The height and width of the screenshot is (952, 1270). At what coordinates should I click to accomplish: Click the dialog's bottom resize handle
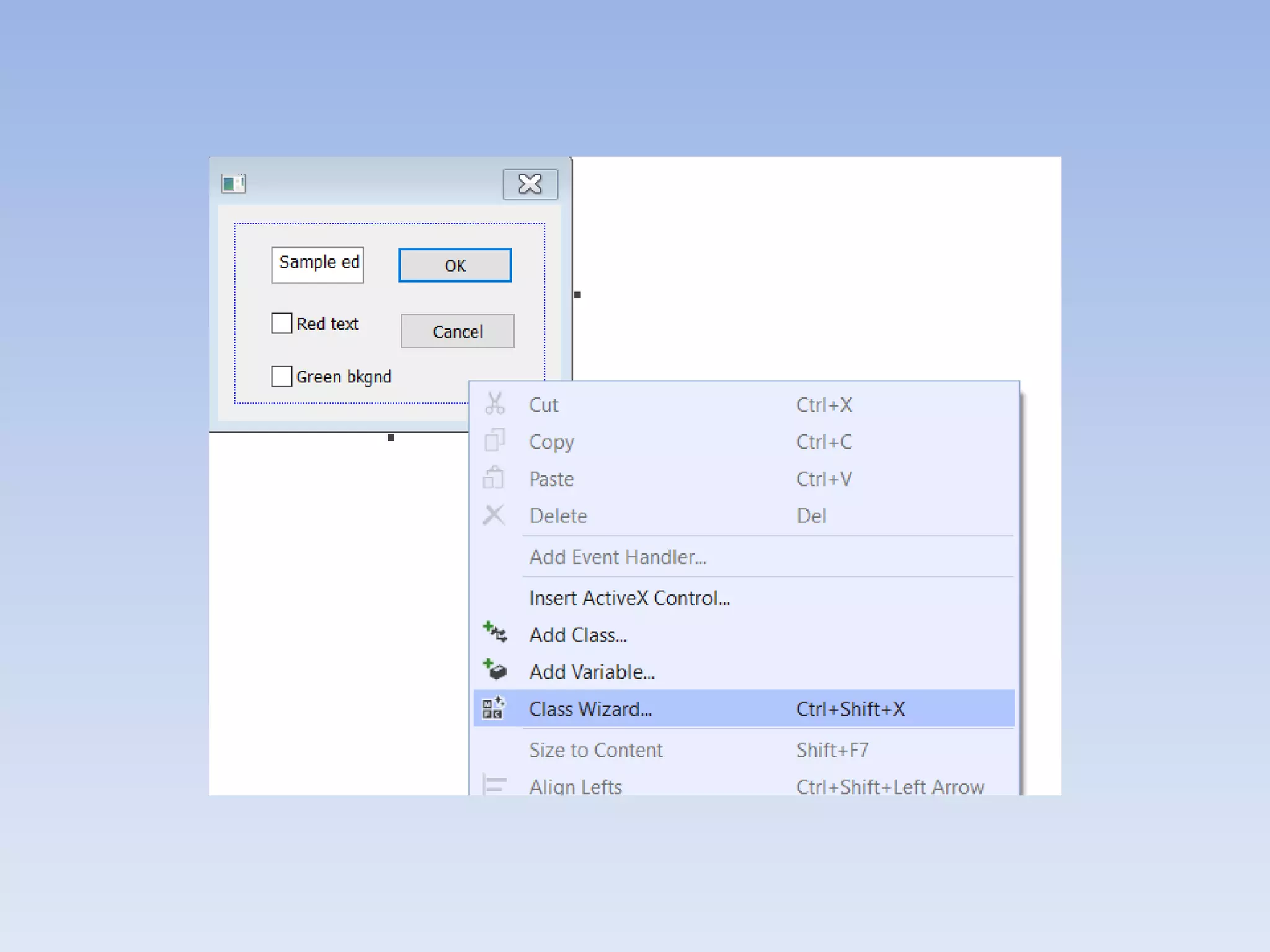pos(391,438)
